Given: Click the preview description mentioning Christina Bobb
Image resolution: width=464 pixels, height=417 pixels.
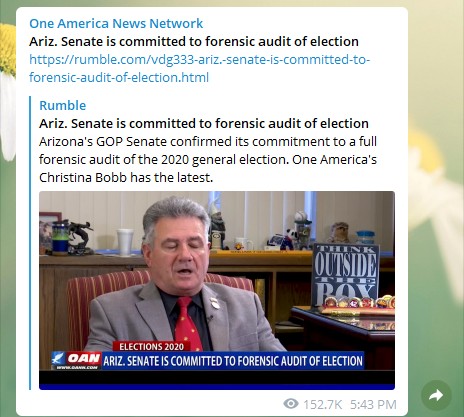Looking at the screenshot, I should 208,159.
